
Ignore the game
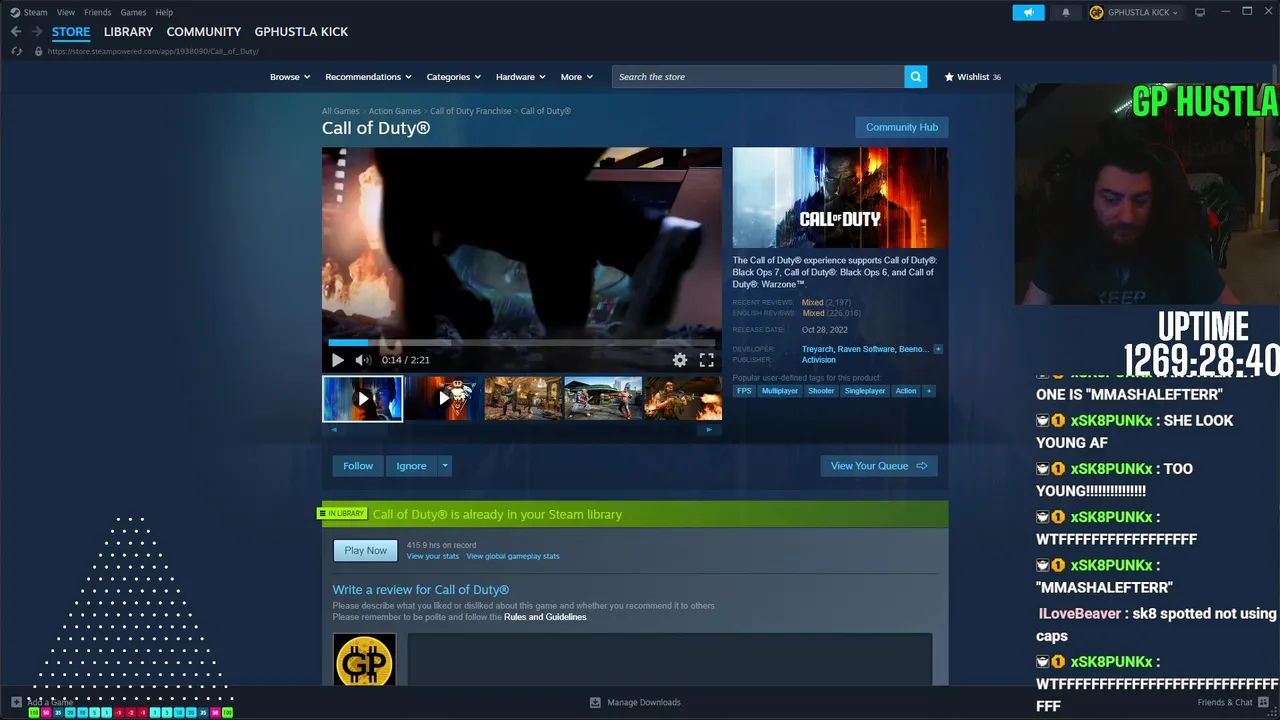(x=411, y=466)
